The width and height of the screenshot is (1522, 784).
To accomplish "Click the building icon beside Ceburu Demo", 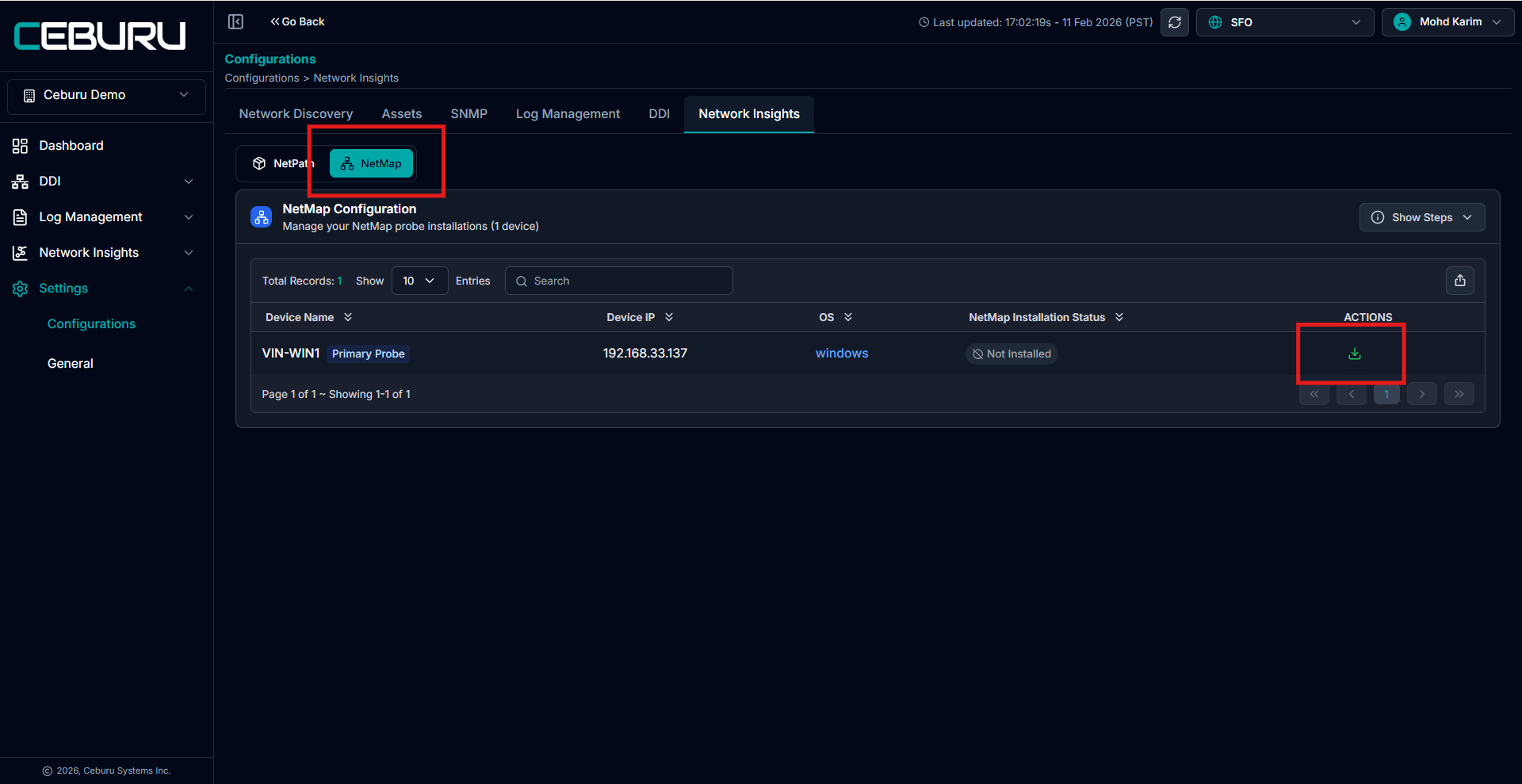I will tap(29, 96).
